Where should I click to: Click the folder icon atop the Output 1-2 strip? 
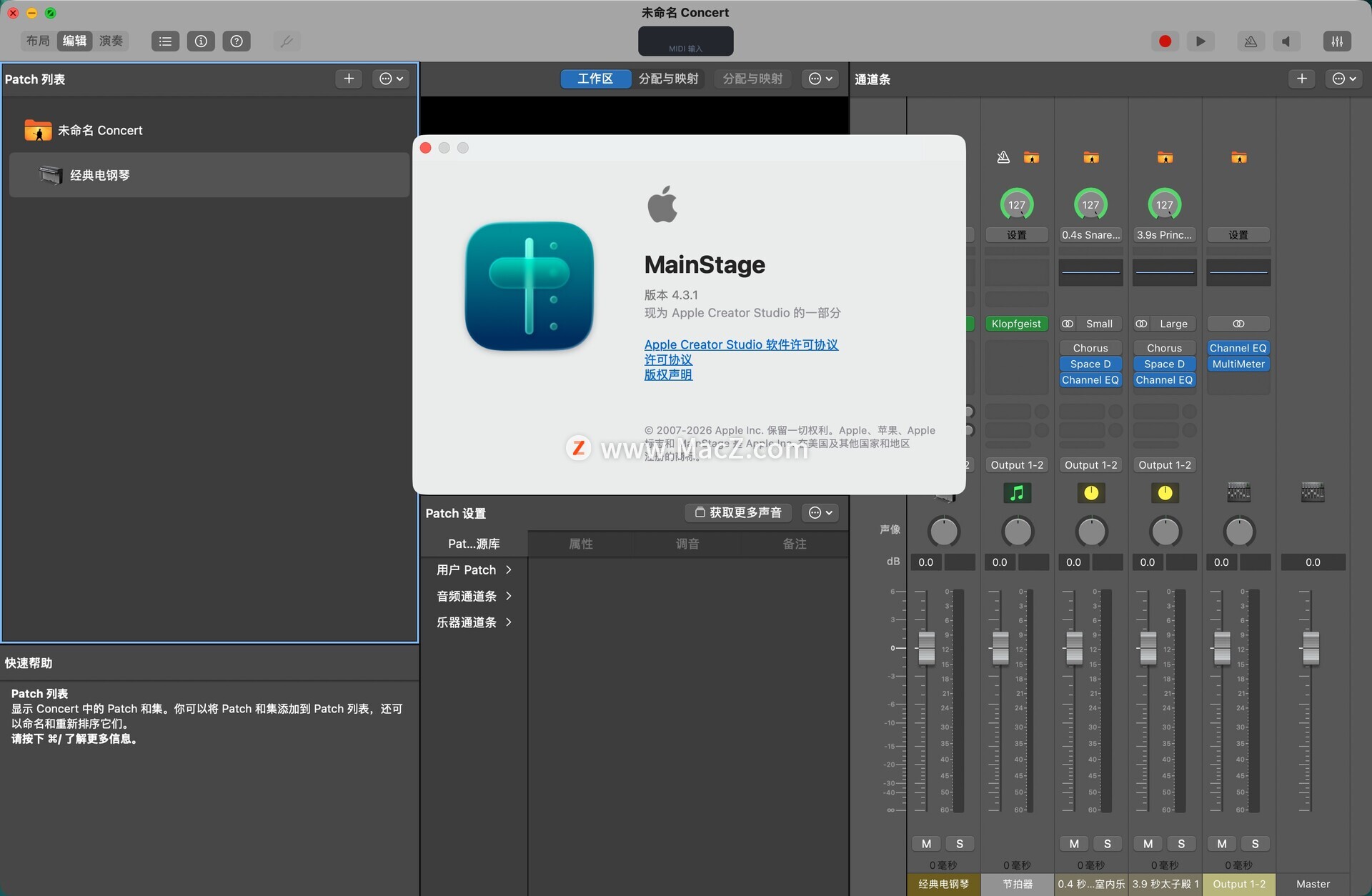pos(1239,157)
